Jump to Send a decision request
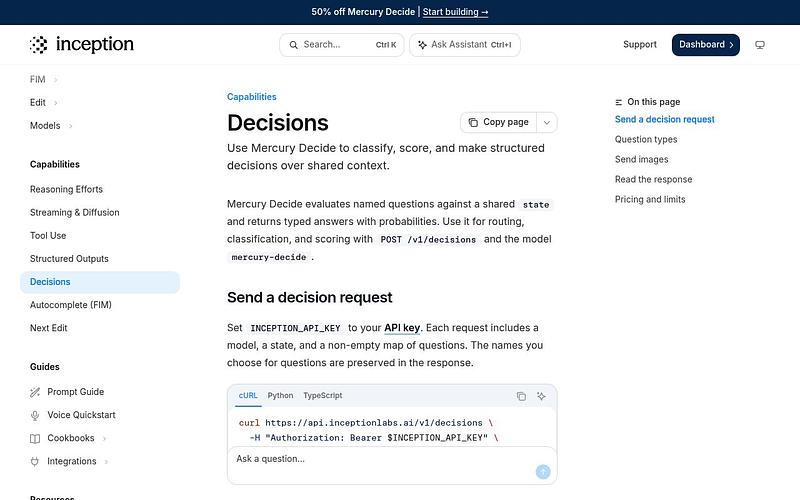The image size is (800, 500). click(664, 119)
